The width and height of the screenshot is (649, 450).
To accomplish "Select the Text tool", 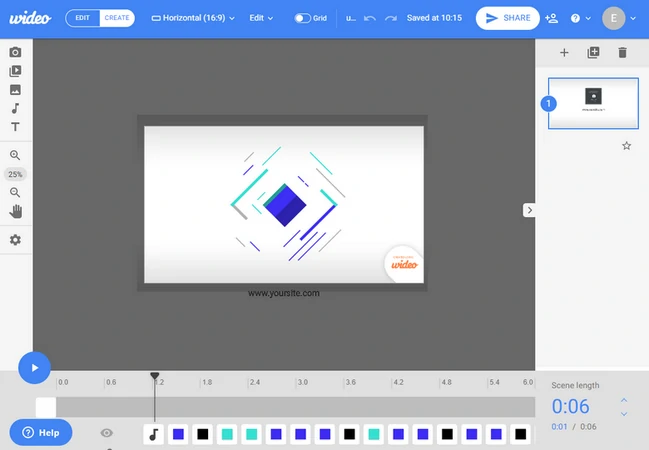I will [15, 127].
